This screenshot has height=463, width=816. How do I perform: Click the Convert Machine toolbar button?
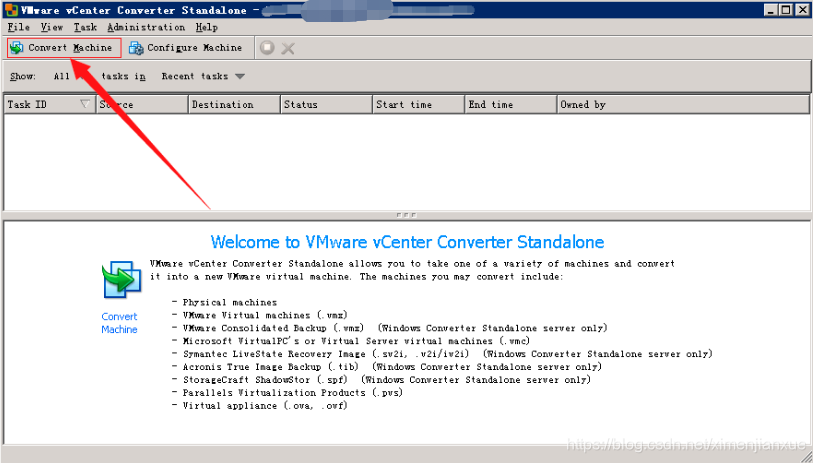[63, 48]
